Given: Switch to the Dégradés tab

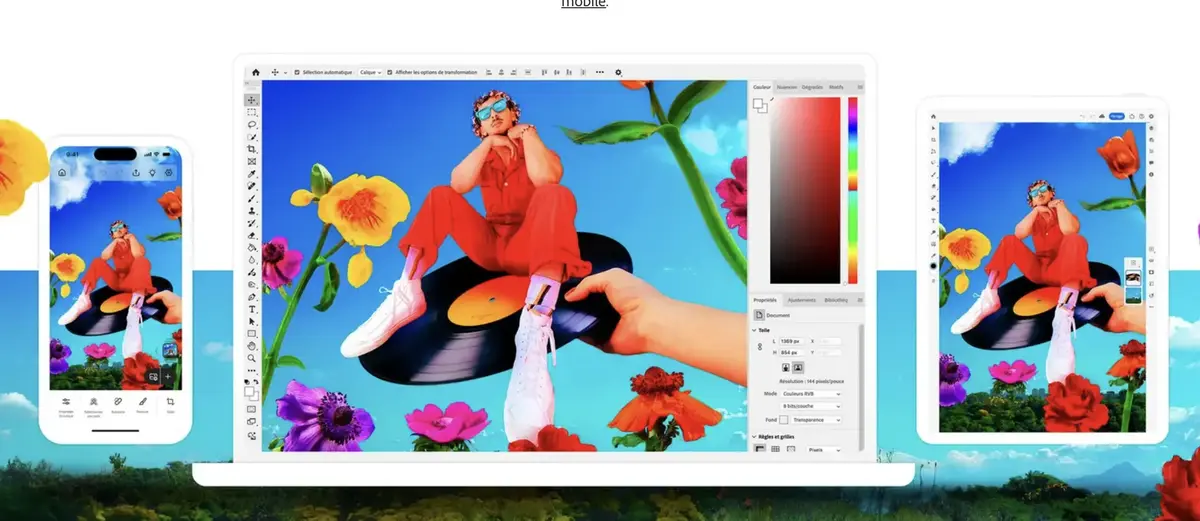Looking at the screenshot, I should tap(812, 87).
